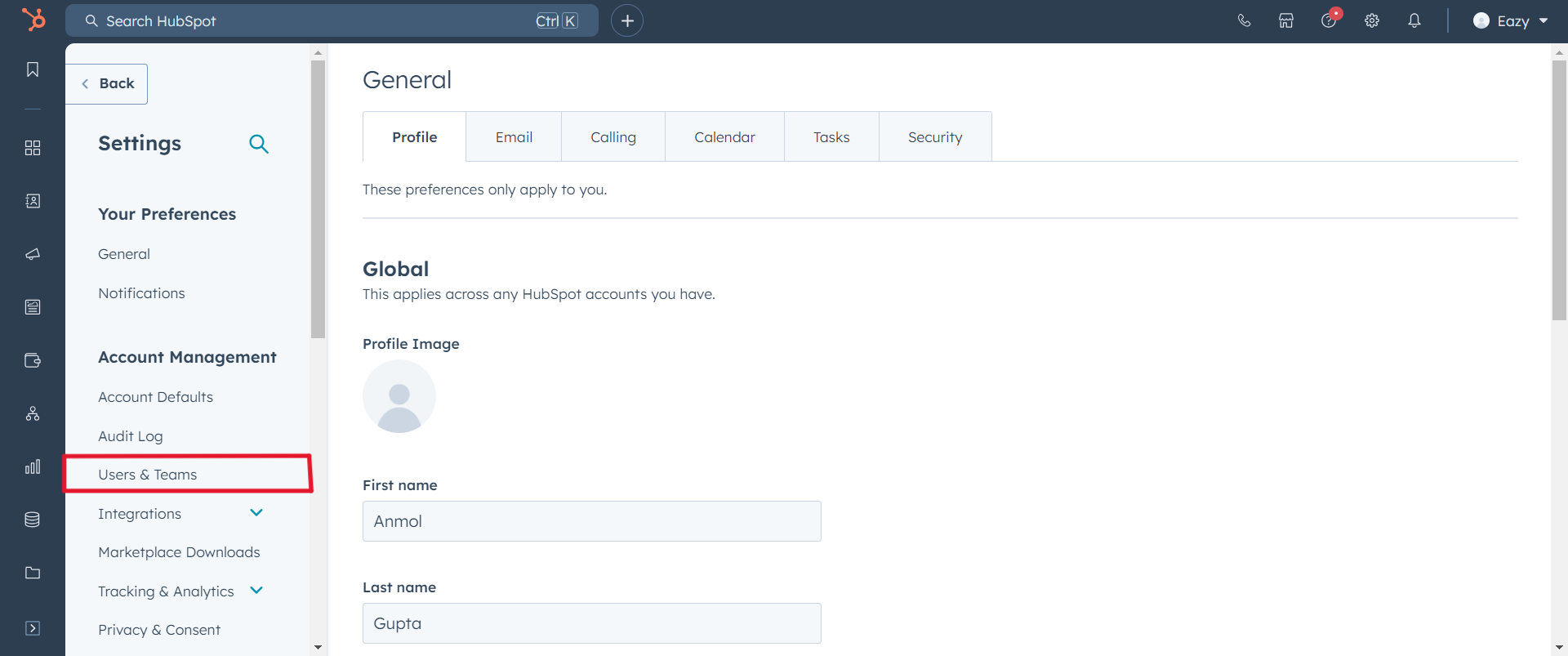
Task: Switch to the Tasks tab
Action: pos(831,137)
